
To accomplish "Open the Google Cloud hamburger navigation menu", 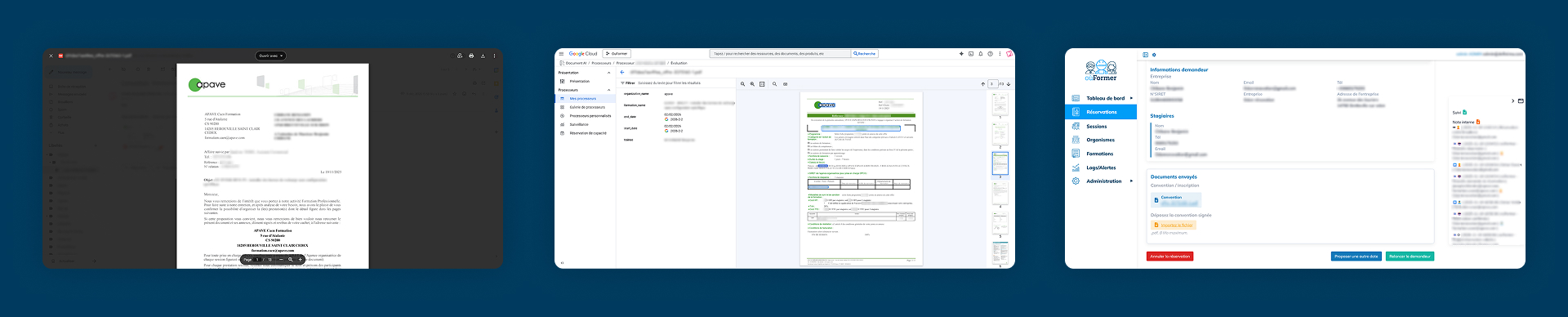I will pos(561,54).
